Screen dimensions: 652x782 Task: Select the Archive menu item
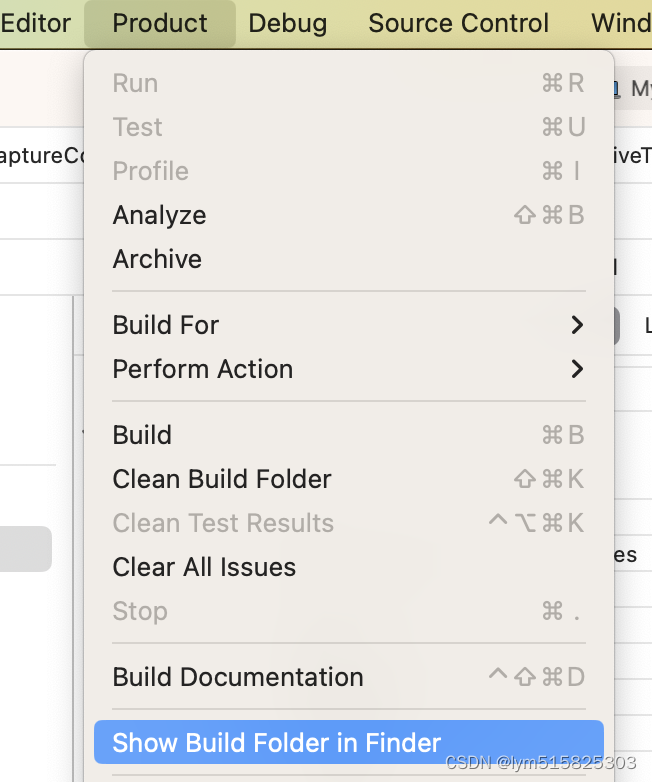[x=157, y=259]
